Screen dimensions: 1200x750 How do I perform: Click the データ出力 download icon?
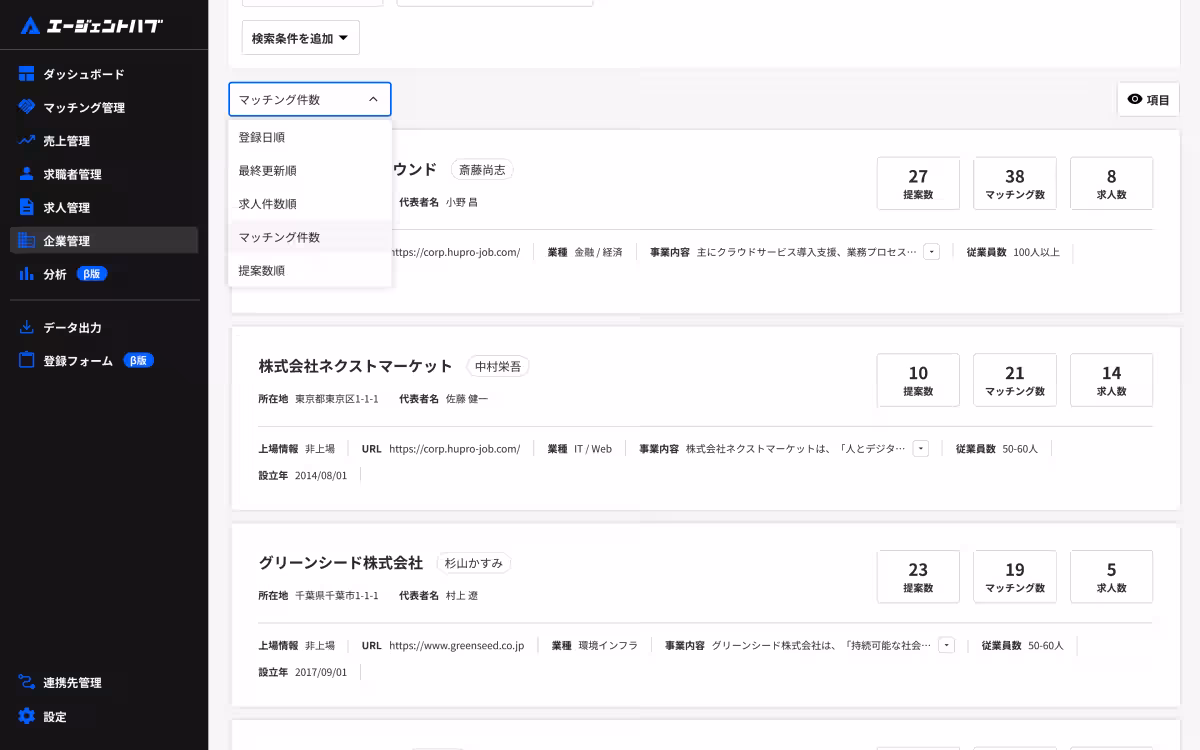pyautogui.click(x=24, y=326)
